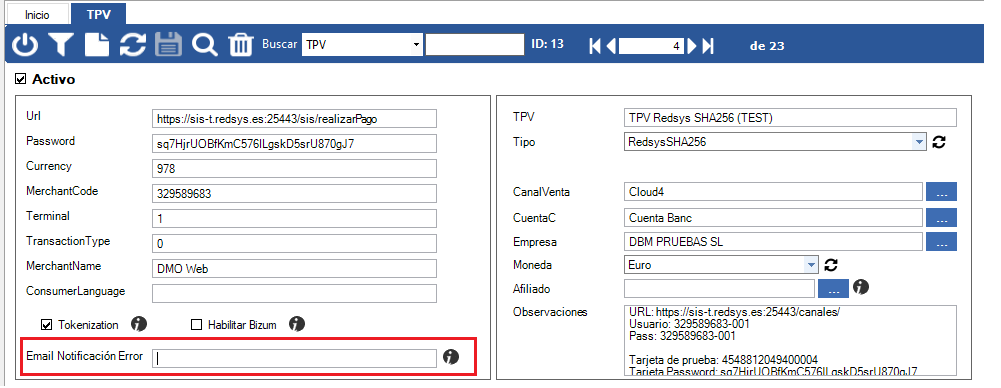Viewport: 1001px width, 388px height.
Task: Browse CanalVenta with ellipsis button
Action: 942,191
